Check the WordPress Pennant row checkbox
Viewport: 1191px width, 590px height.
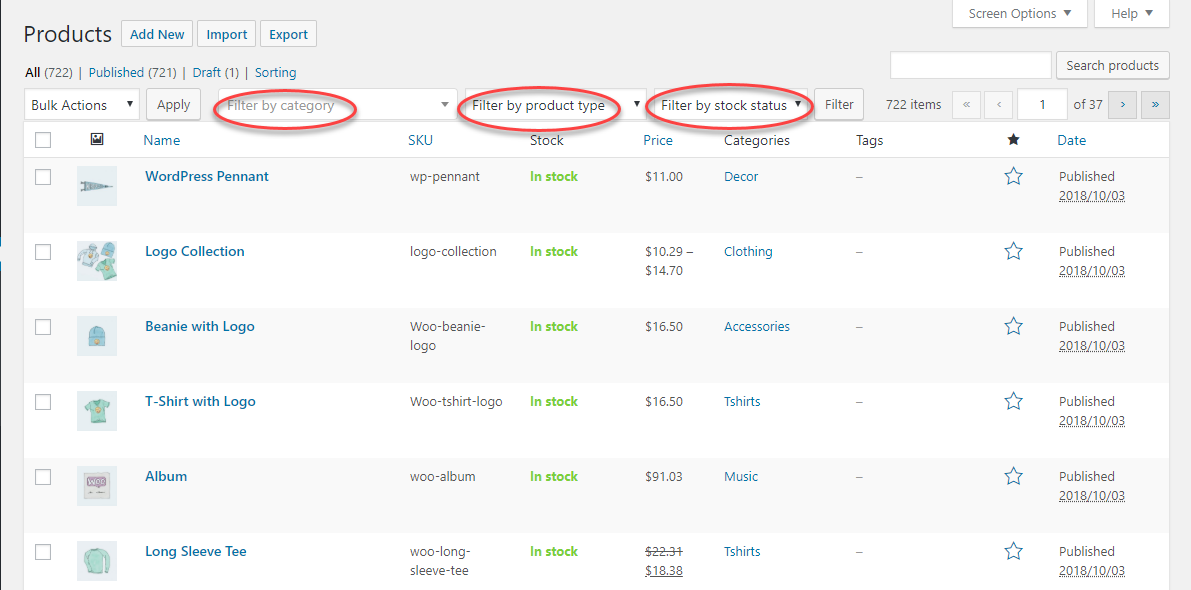coord(43,177)
